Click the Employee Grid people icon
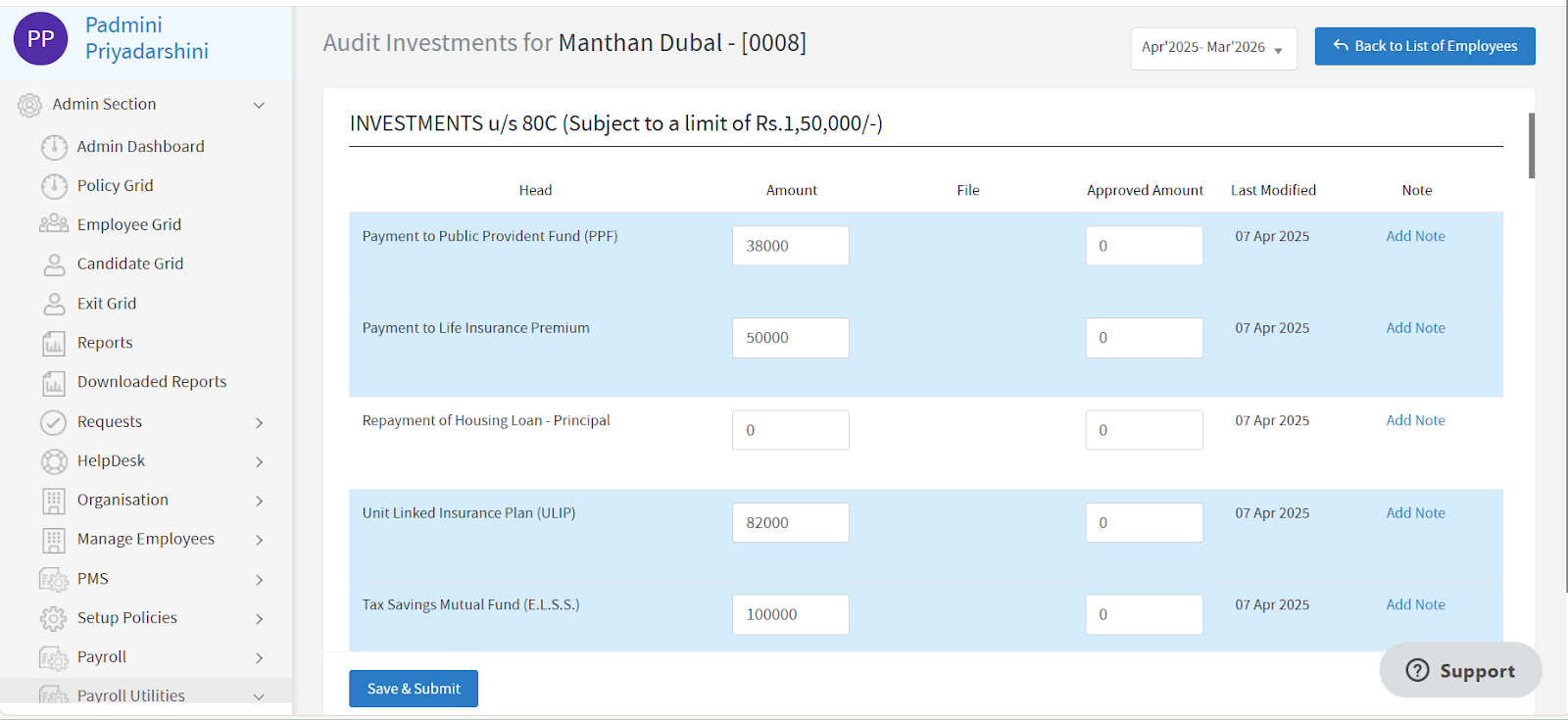This screenshot has width=1568, height=720. (x=54, y=224)
